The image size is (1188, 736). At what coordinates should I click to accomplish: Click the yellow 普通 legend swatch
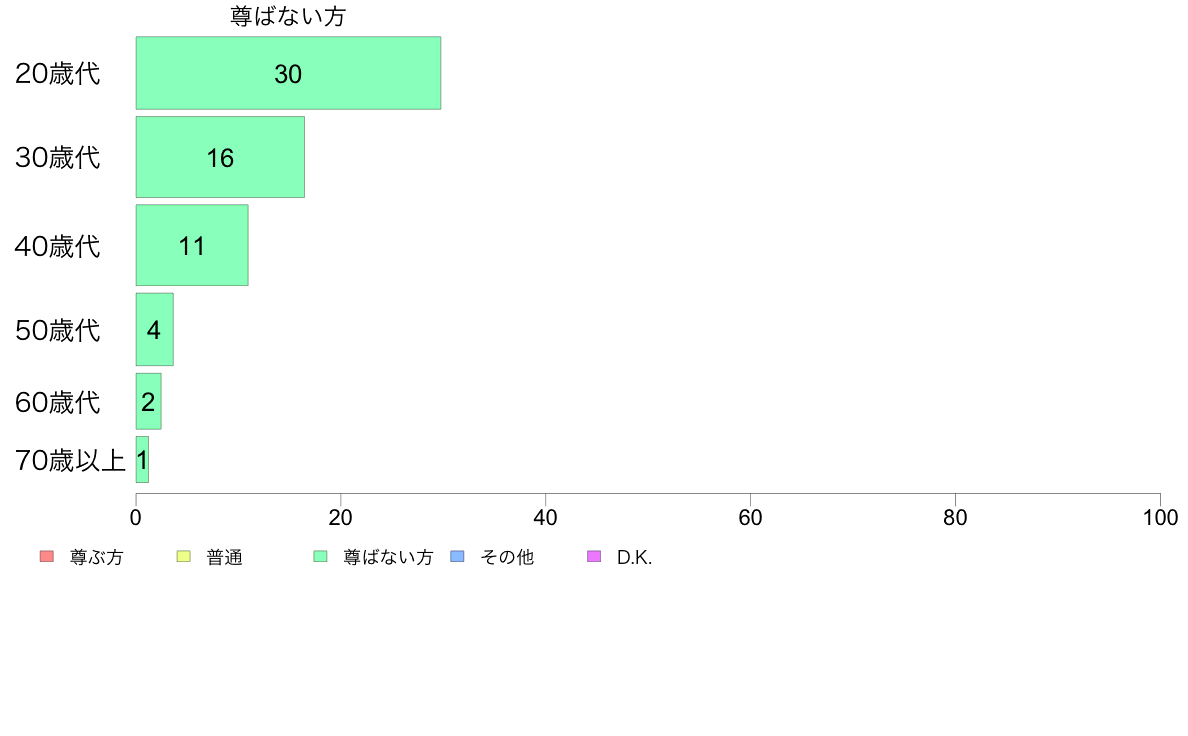point(183,556)
